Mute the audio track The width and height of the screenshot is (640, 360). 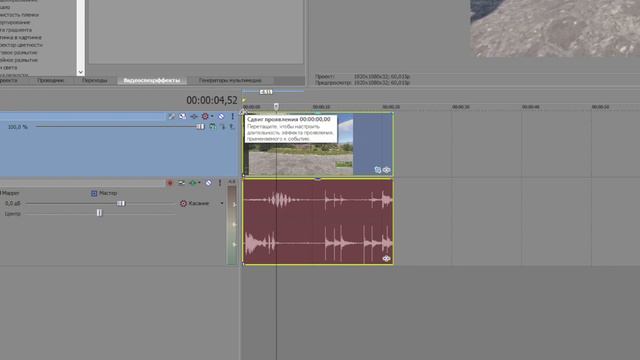(x=209, y=183)
